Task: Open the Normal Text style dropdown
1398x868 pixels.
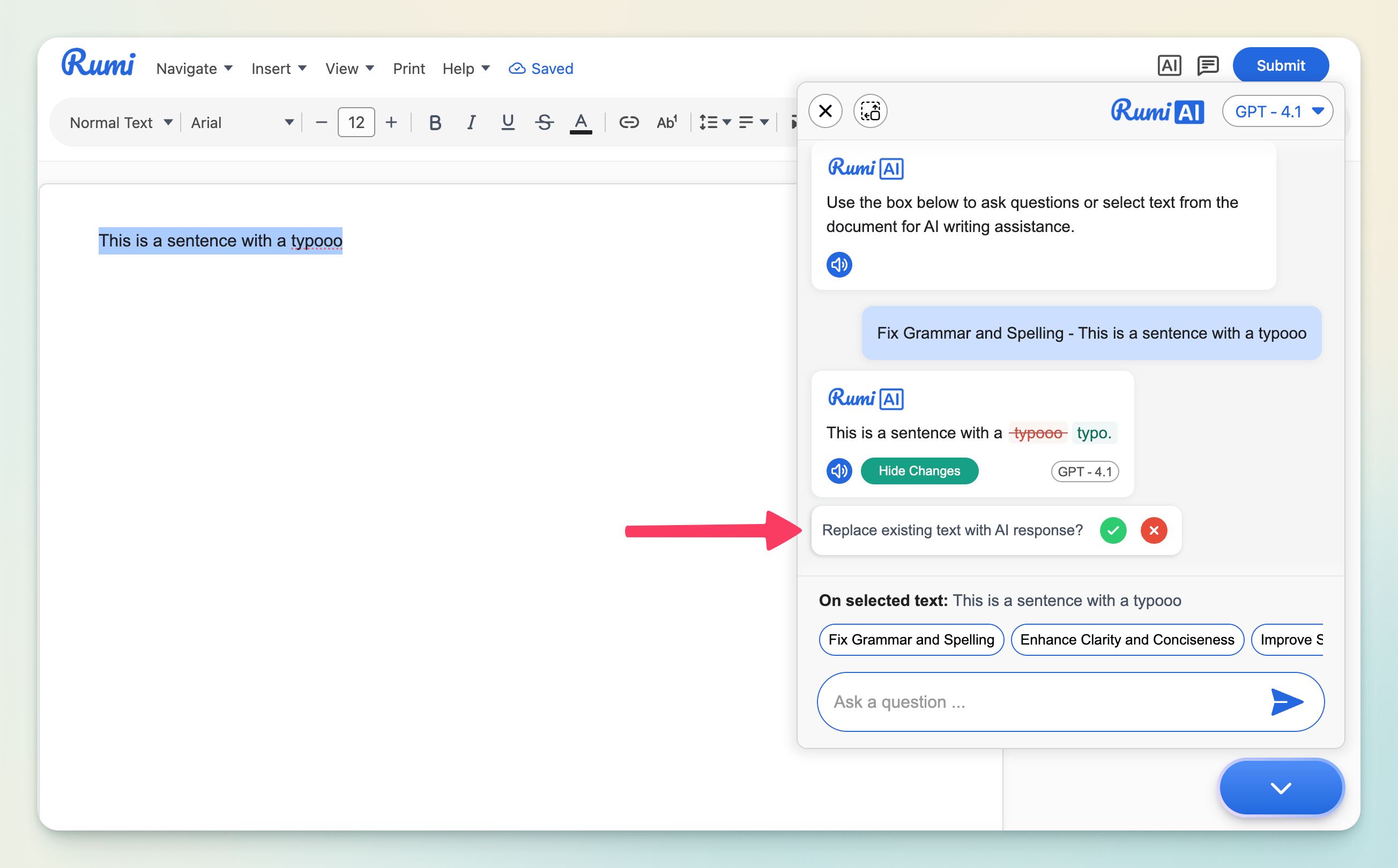Action: (121, 122)
